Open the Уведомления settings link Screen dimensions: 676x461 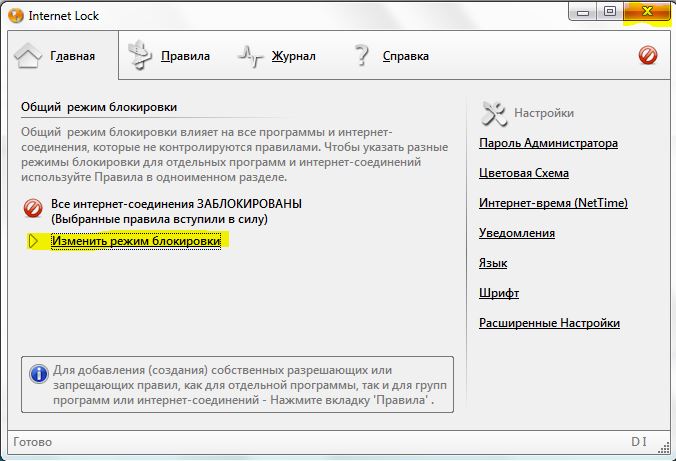tap(517, 233)
